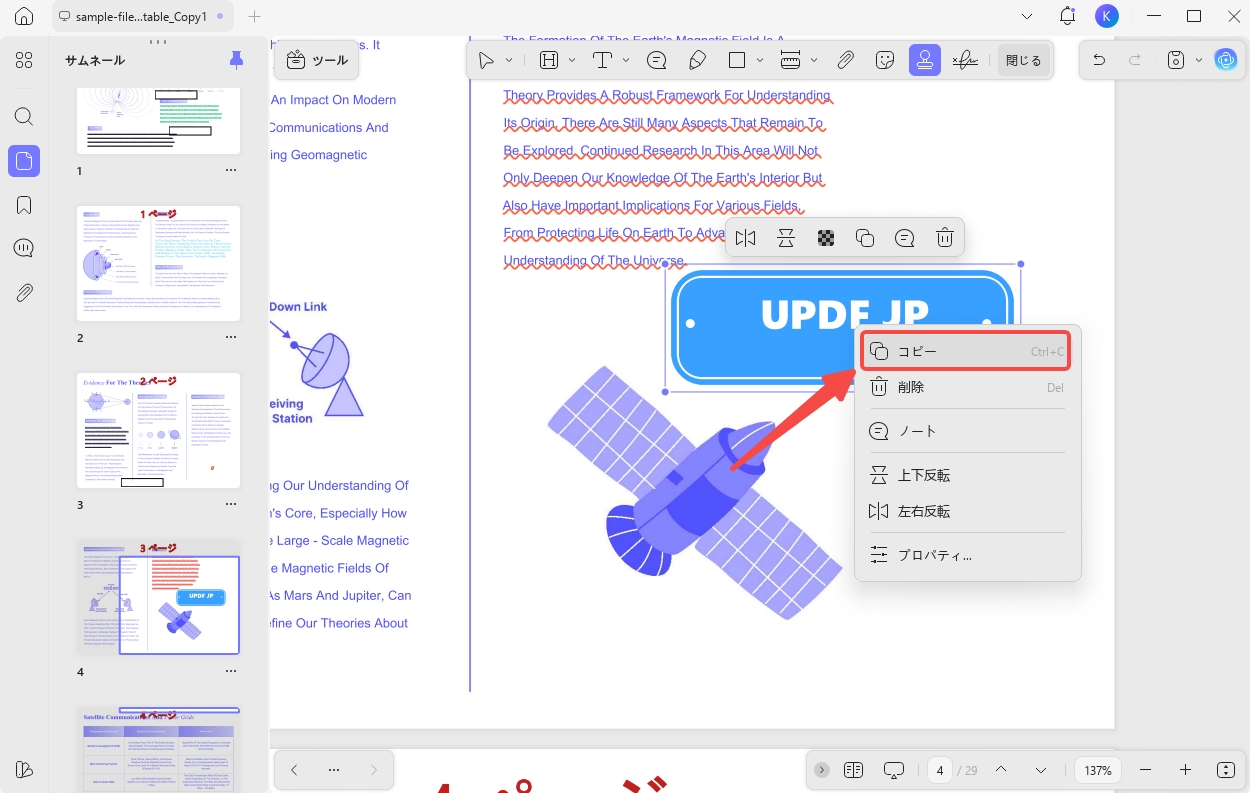
Task: Click the save icon
Action: tap(1177, 60)
